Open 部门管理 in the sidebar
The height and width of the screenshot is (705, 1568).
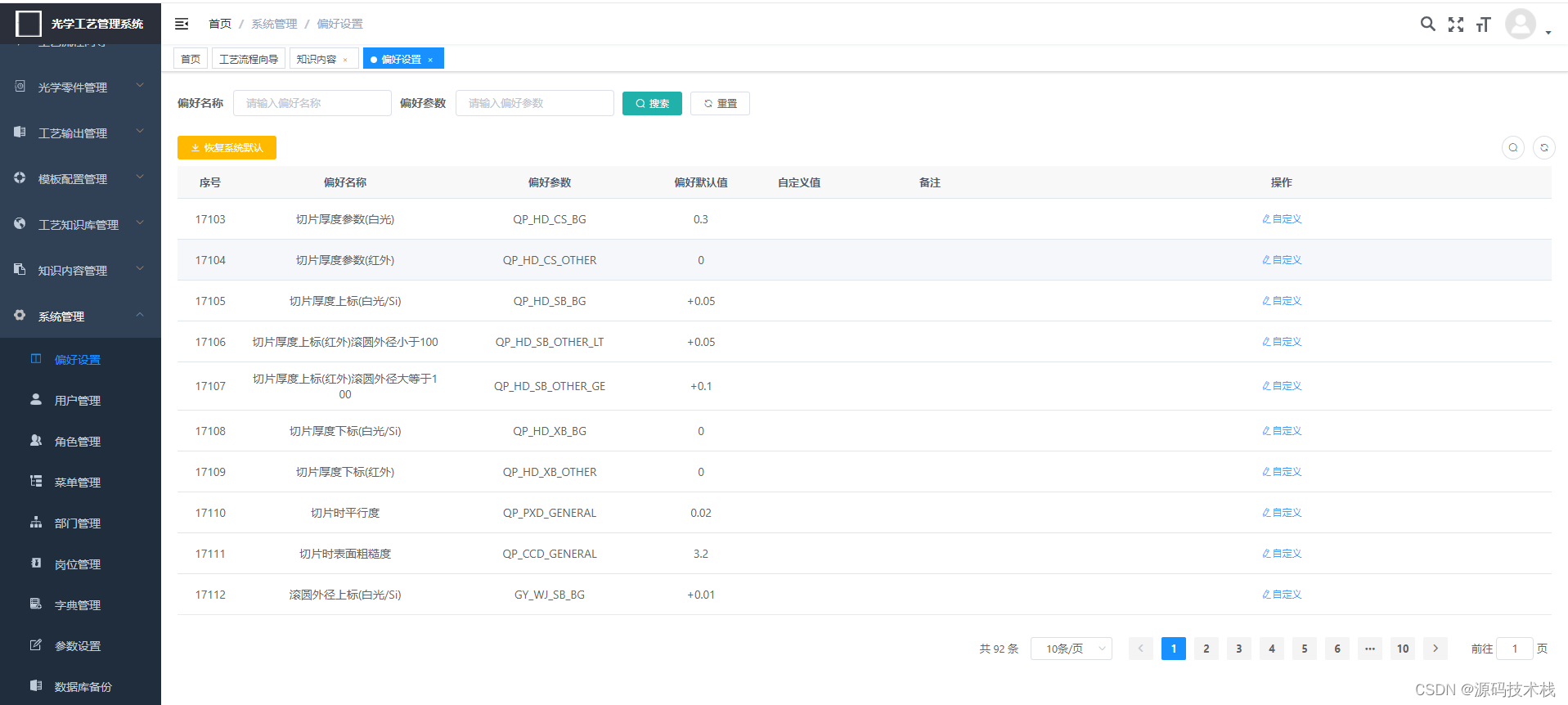80,523
